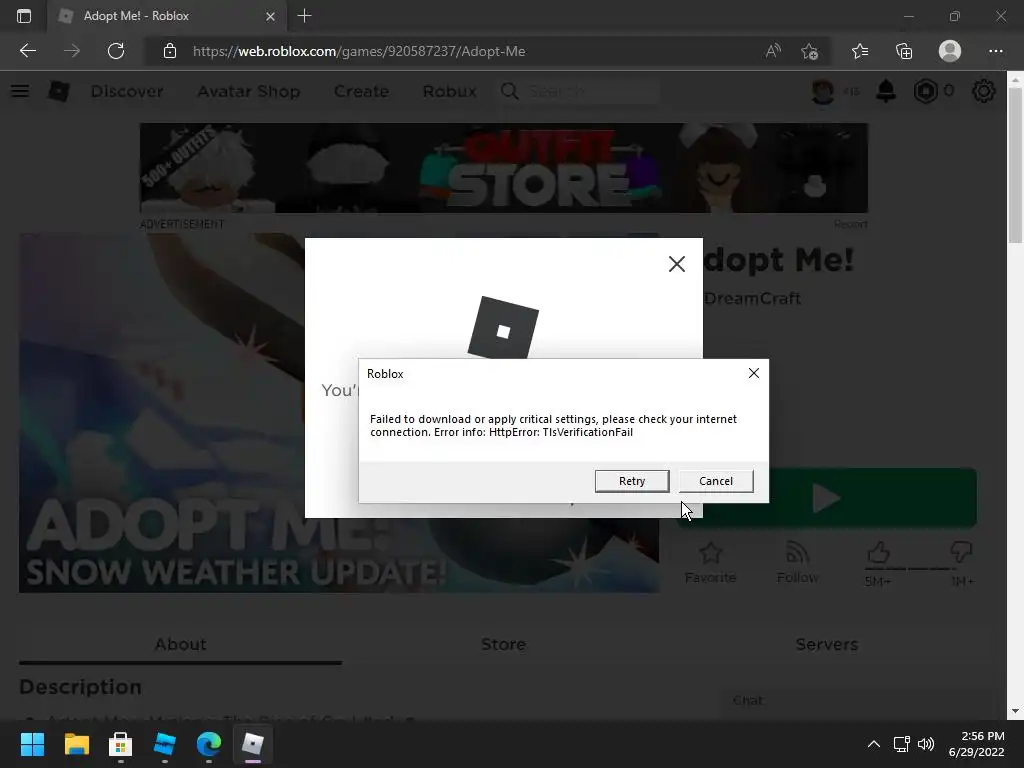1024x768 pixels.
Task: Select the web.roblox.com address bar URL
Action: [359, 51]
